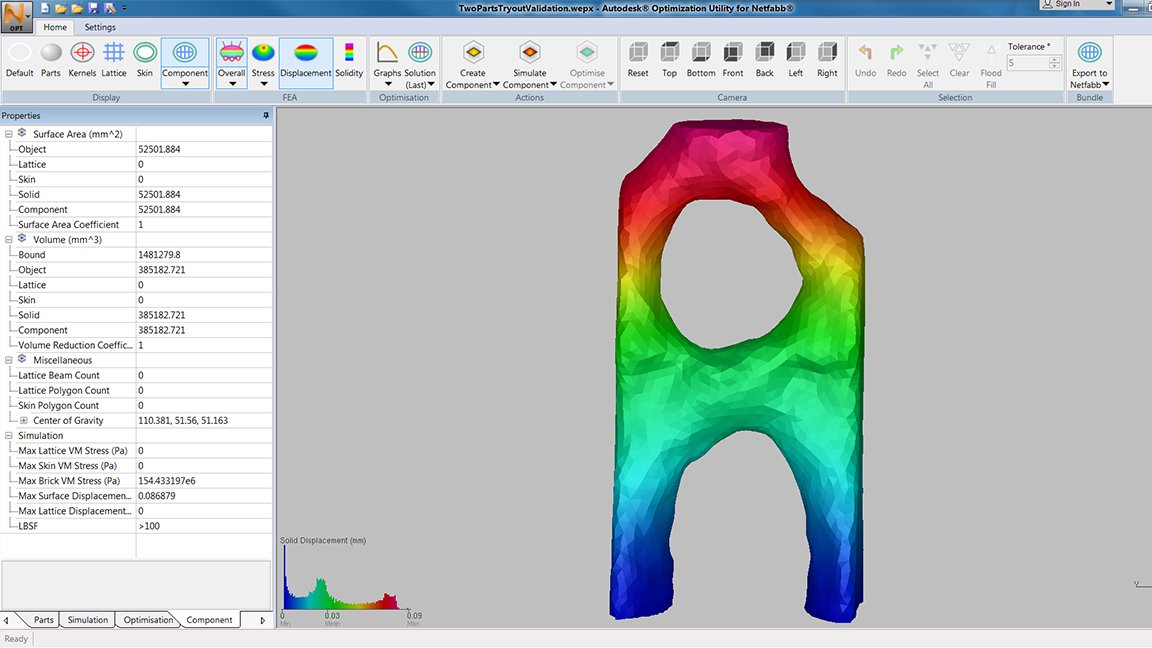Switch to the Simulation bottom tab
This screenshot has height=648, width=1152.
tap(87, 620)
